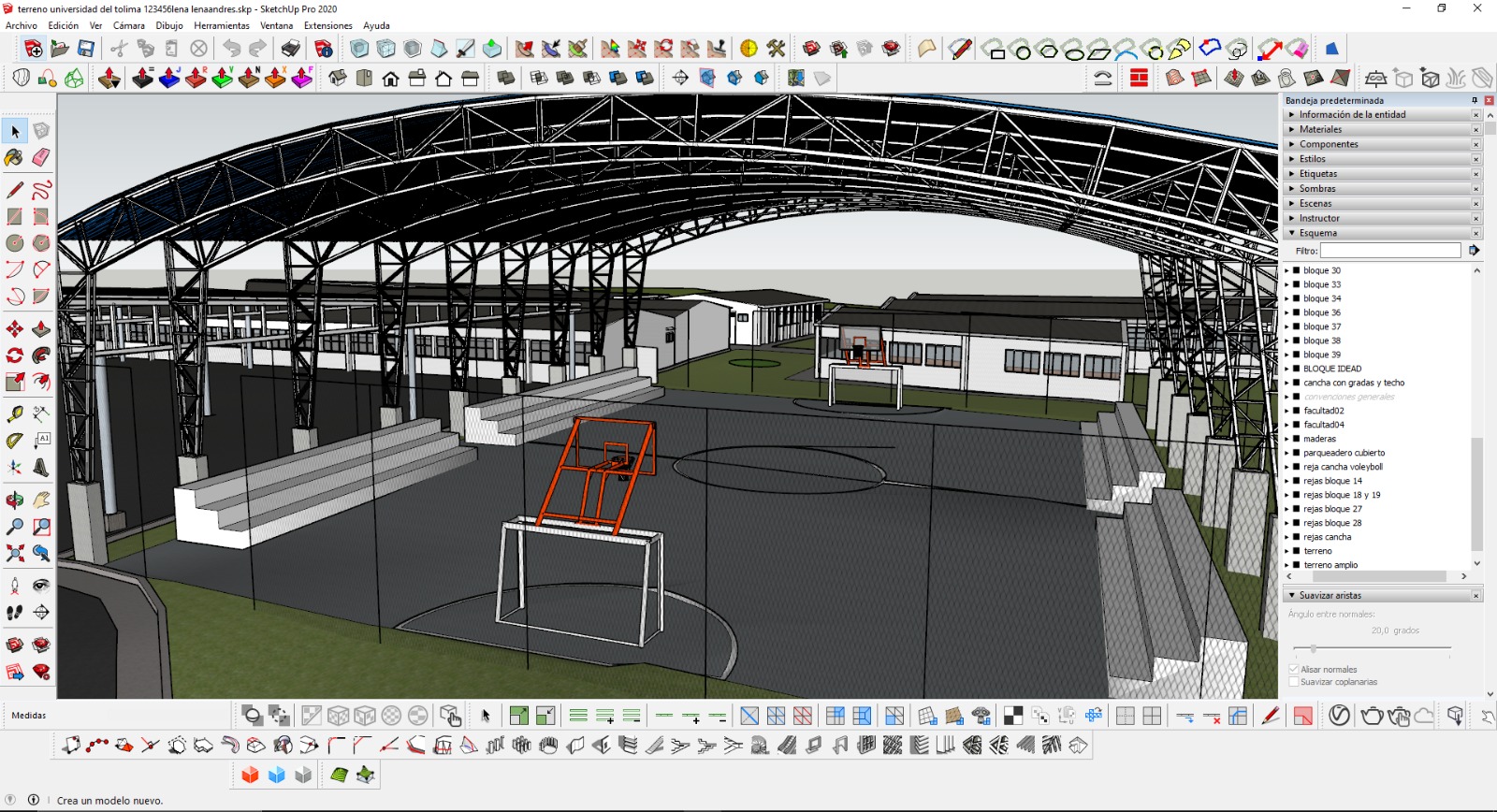The width and height of the screenshot is (1497, 812).
Task: Select 'parqueadero cubierto' in the outliner
Action: [1344, 453]
